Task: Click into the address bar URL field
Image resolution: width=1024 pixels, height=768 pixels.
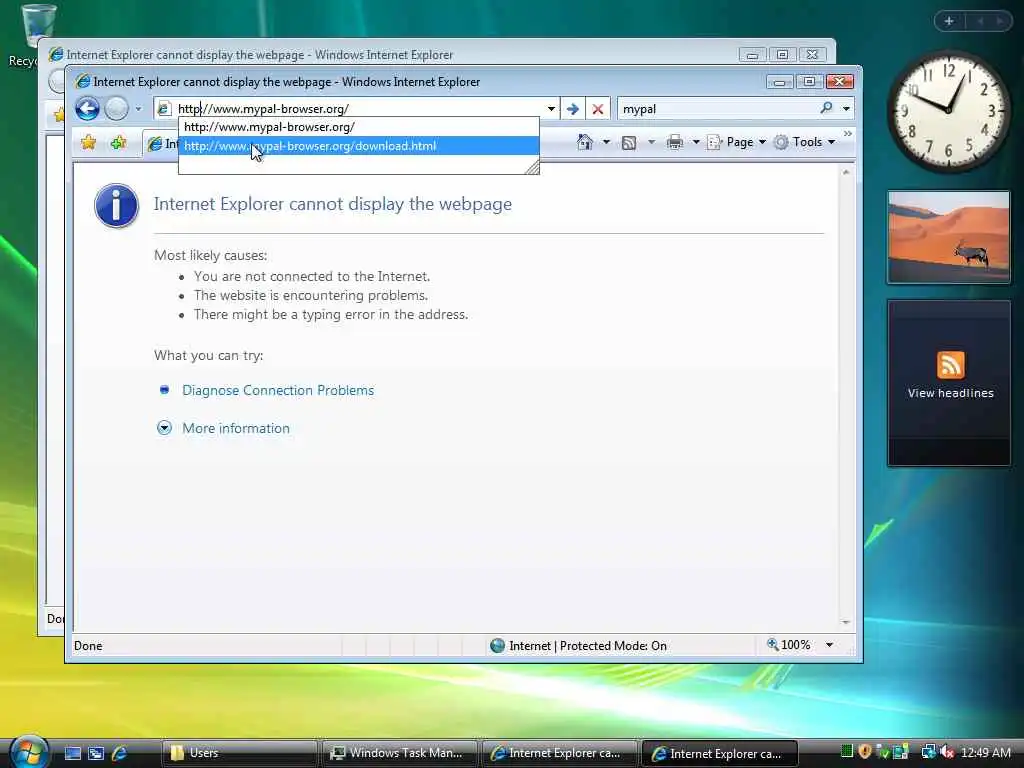Action: coord(359,108)
